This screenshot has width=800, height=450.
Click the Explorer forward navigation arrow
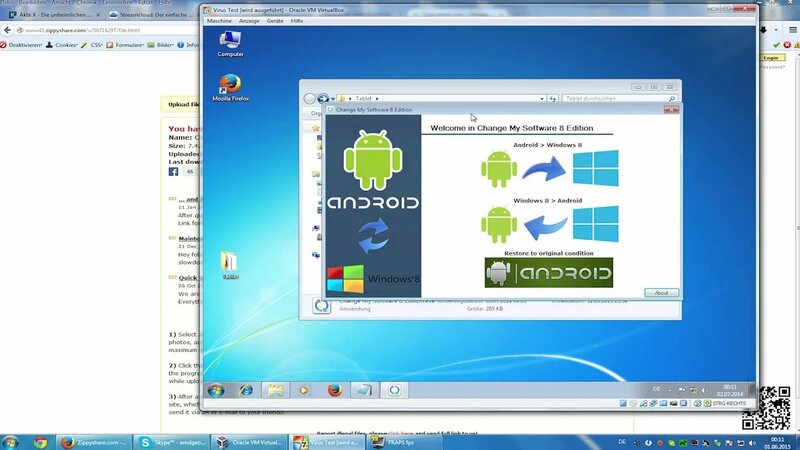point(322,98)
